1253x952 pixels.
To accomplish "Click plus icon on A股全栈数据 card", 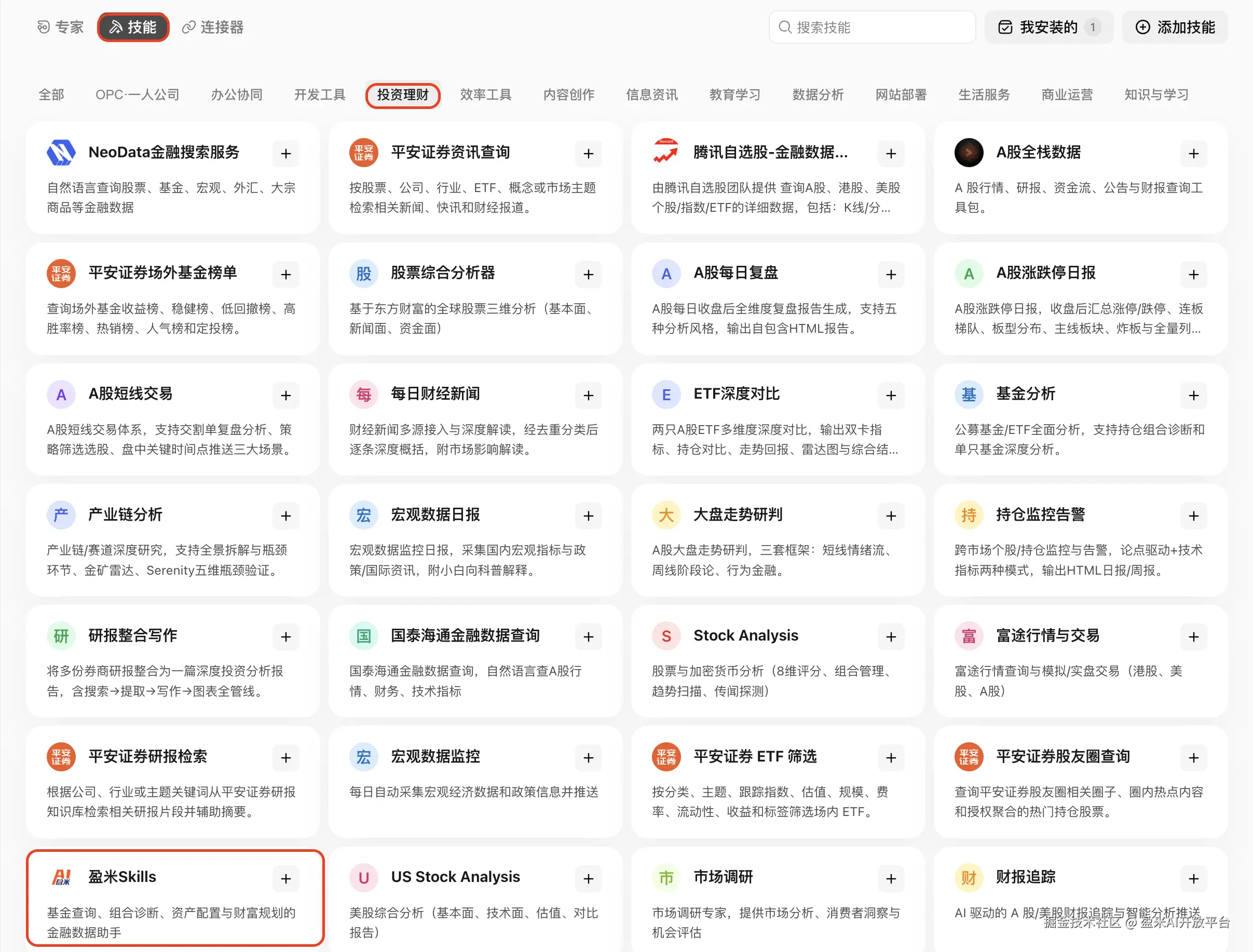I will point(1193,154).
